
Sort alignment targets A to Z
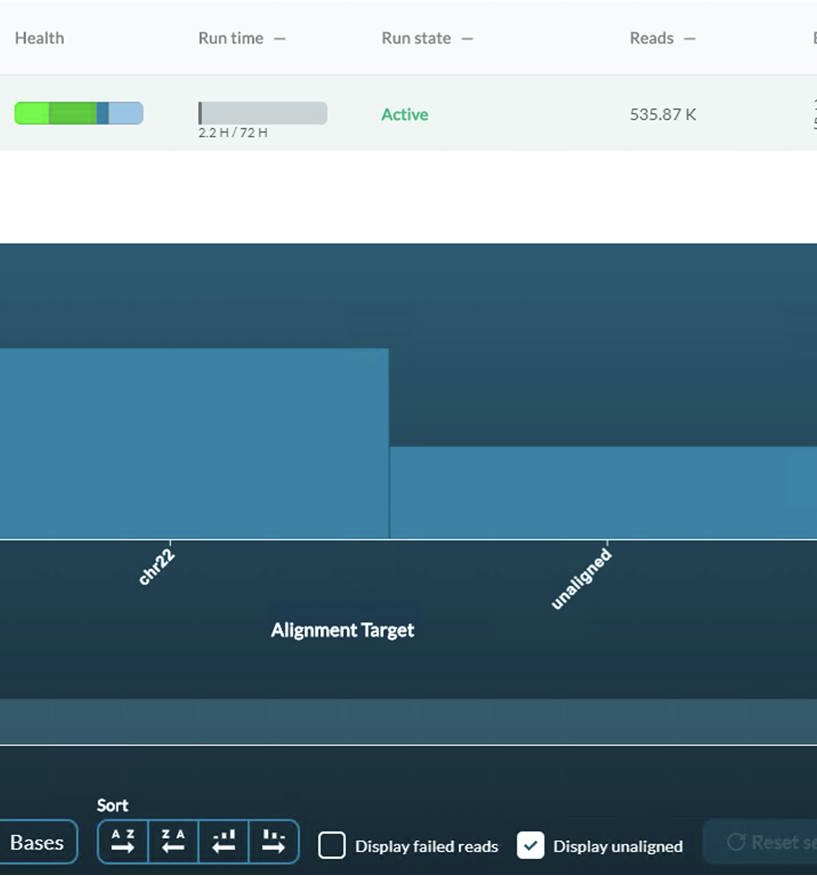123,841
